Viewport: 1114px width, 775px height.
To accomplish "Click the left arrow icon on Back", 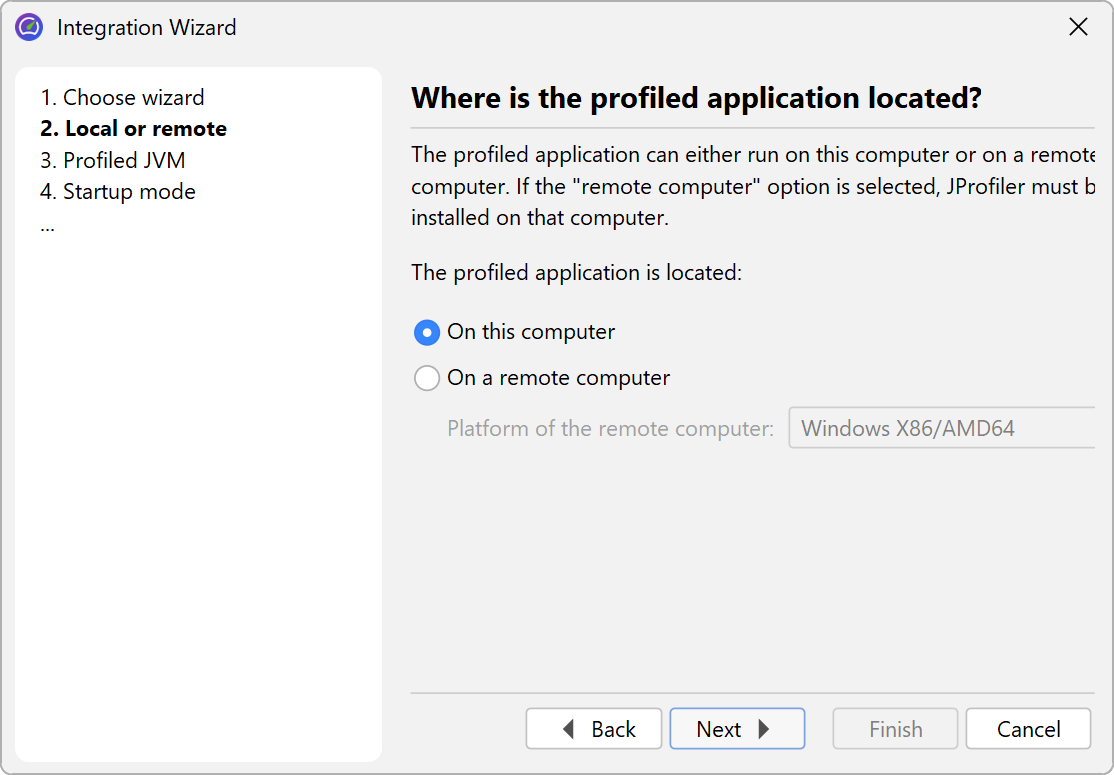I will pos(569,730).
